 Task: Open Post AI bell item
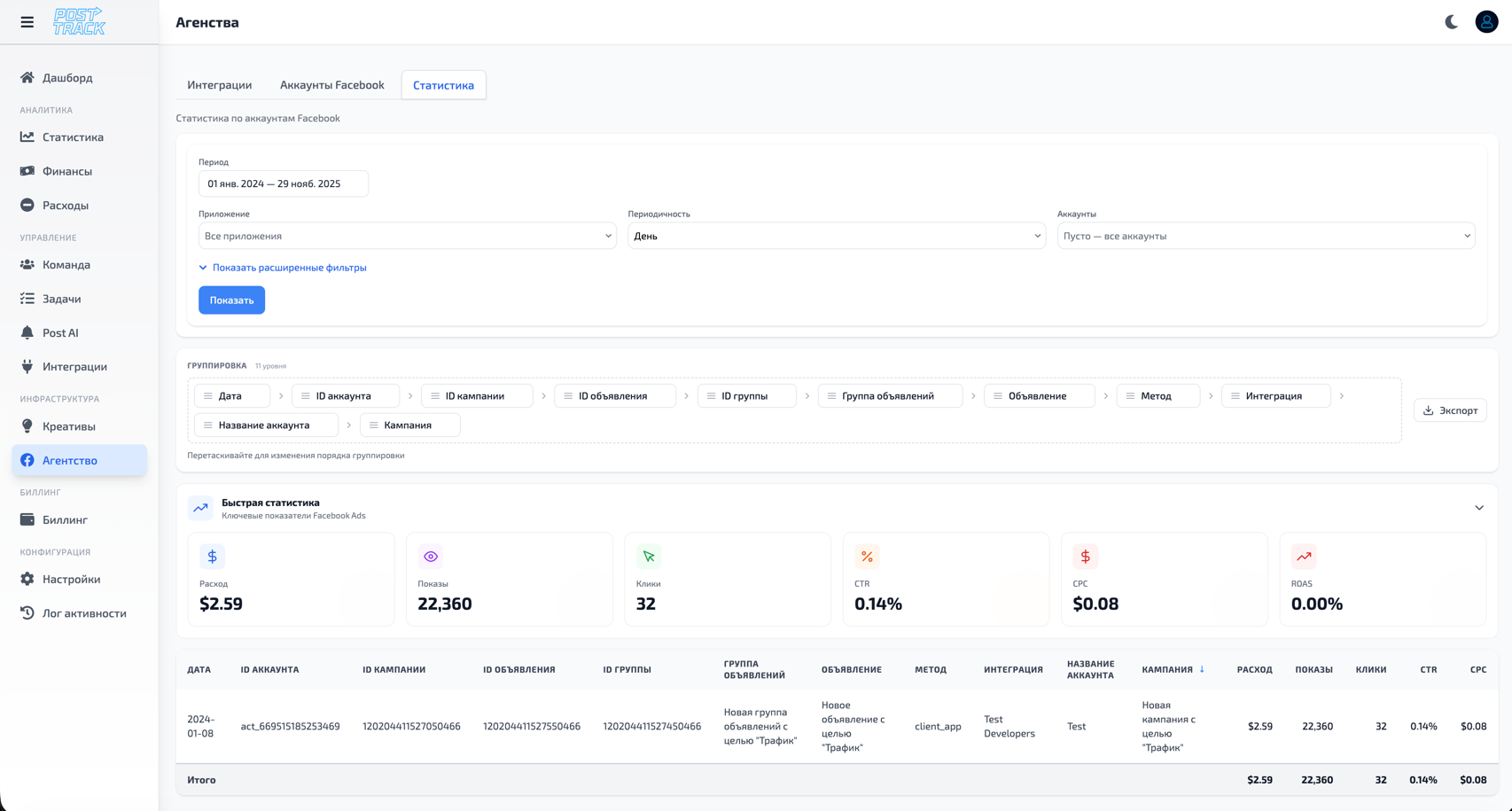point(60,333)
